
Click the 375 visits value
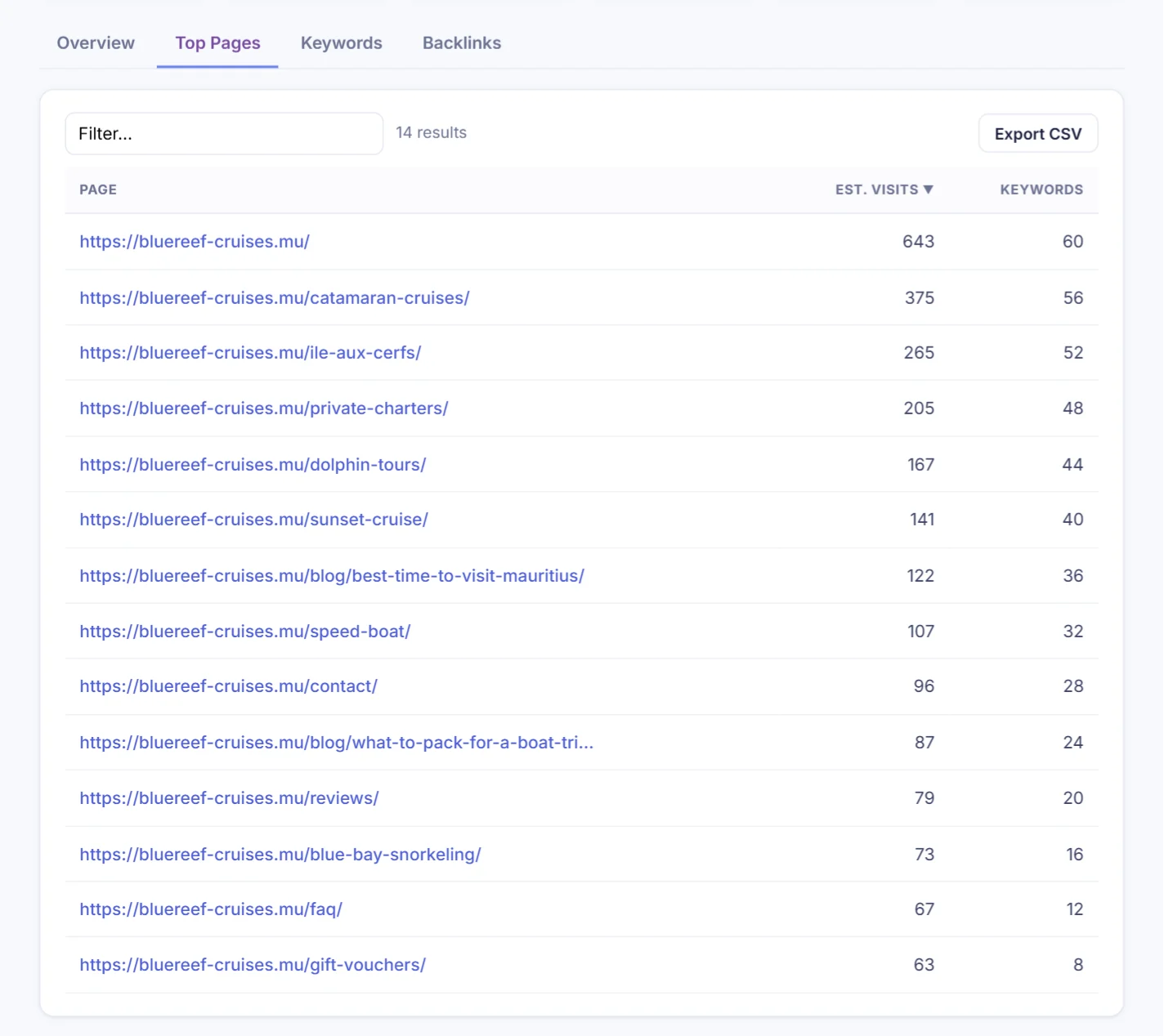click(x=920, y=298)
